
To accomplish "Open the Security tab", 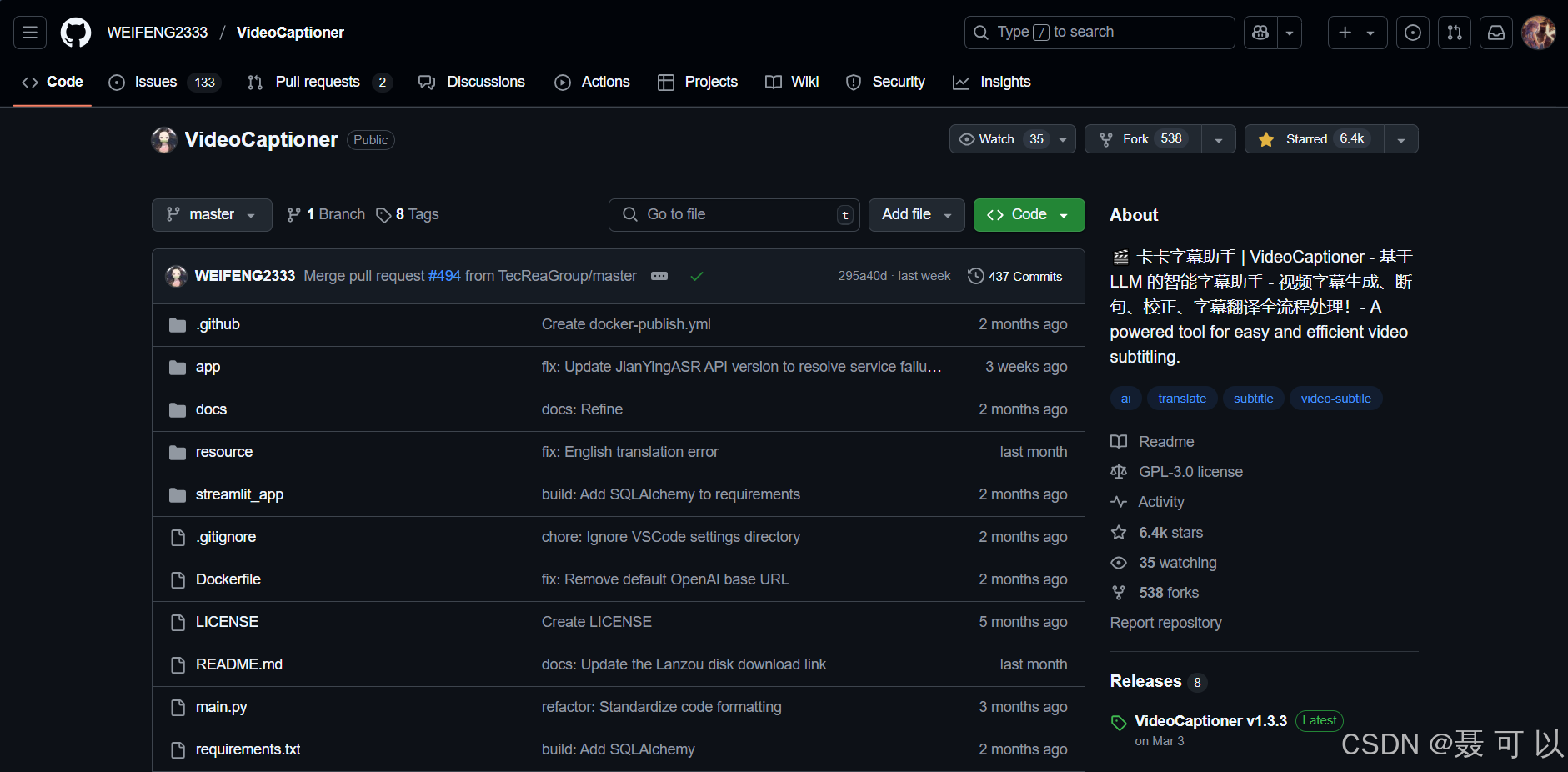I will click(x=885, y=82).
